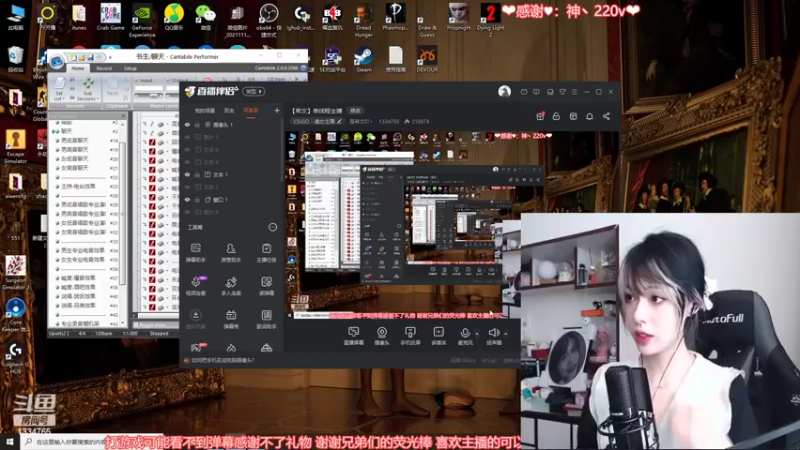This screenshot has width=800, height=450.
Task: Open the 歌词助手 lyrics assistant tool
Action: (x=266, y=319)
